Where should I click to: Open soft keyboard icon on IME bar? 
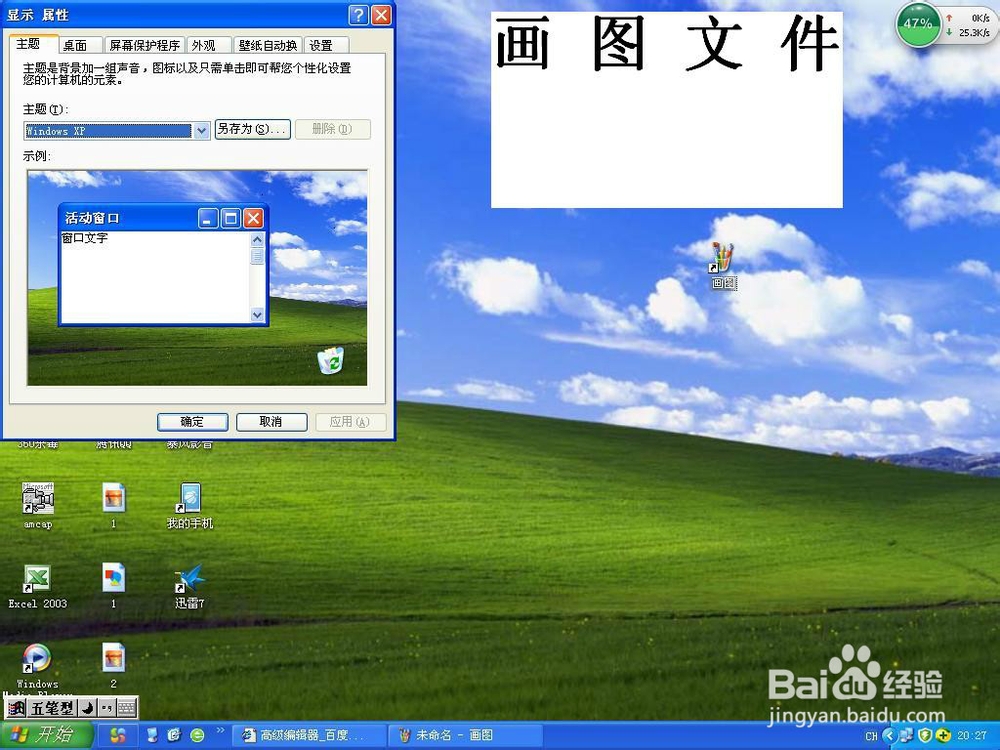(127, 708)
